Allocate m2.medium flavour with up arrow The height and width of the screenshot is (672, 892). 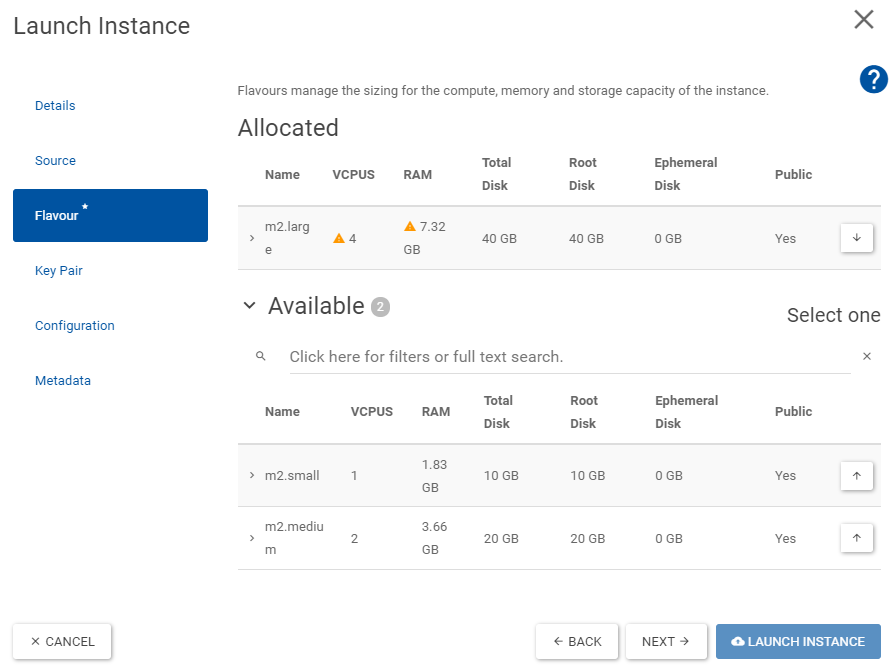click(x=856, y=538)
